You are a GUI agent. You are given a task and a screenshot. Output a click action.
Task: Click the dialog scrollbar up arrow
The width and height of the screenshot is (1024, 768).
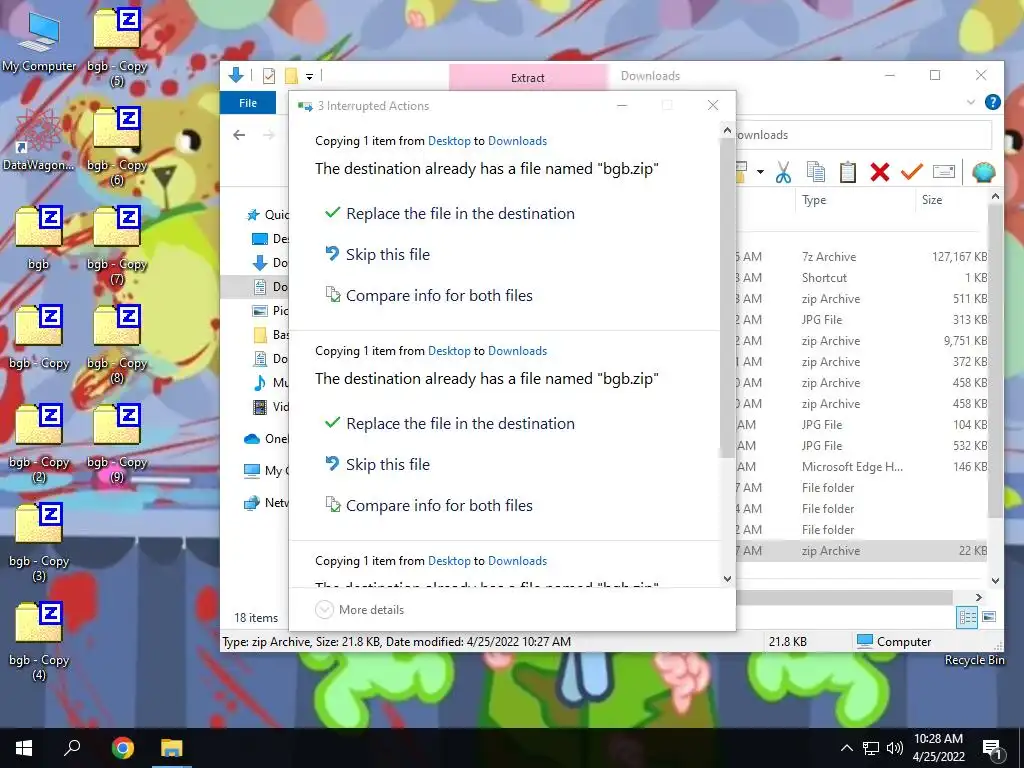coord(727,131)
